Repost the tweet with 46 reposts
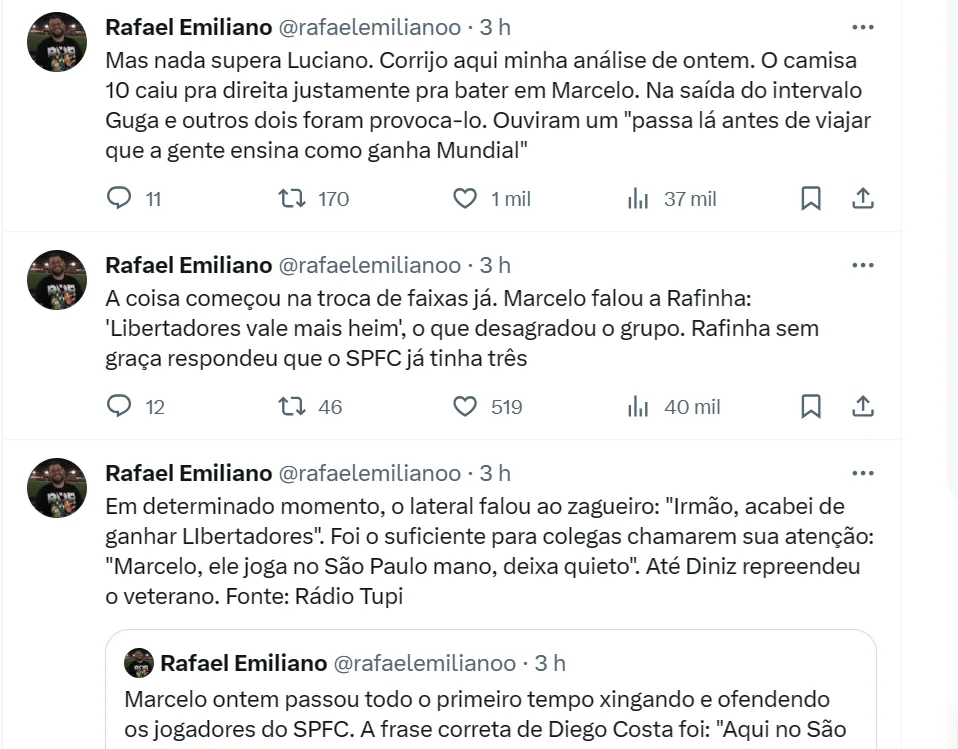The image size is (958, 749). [292, 406]
